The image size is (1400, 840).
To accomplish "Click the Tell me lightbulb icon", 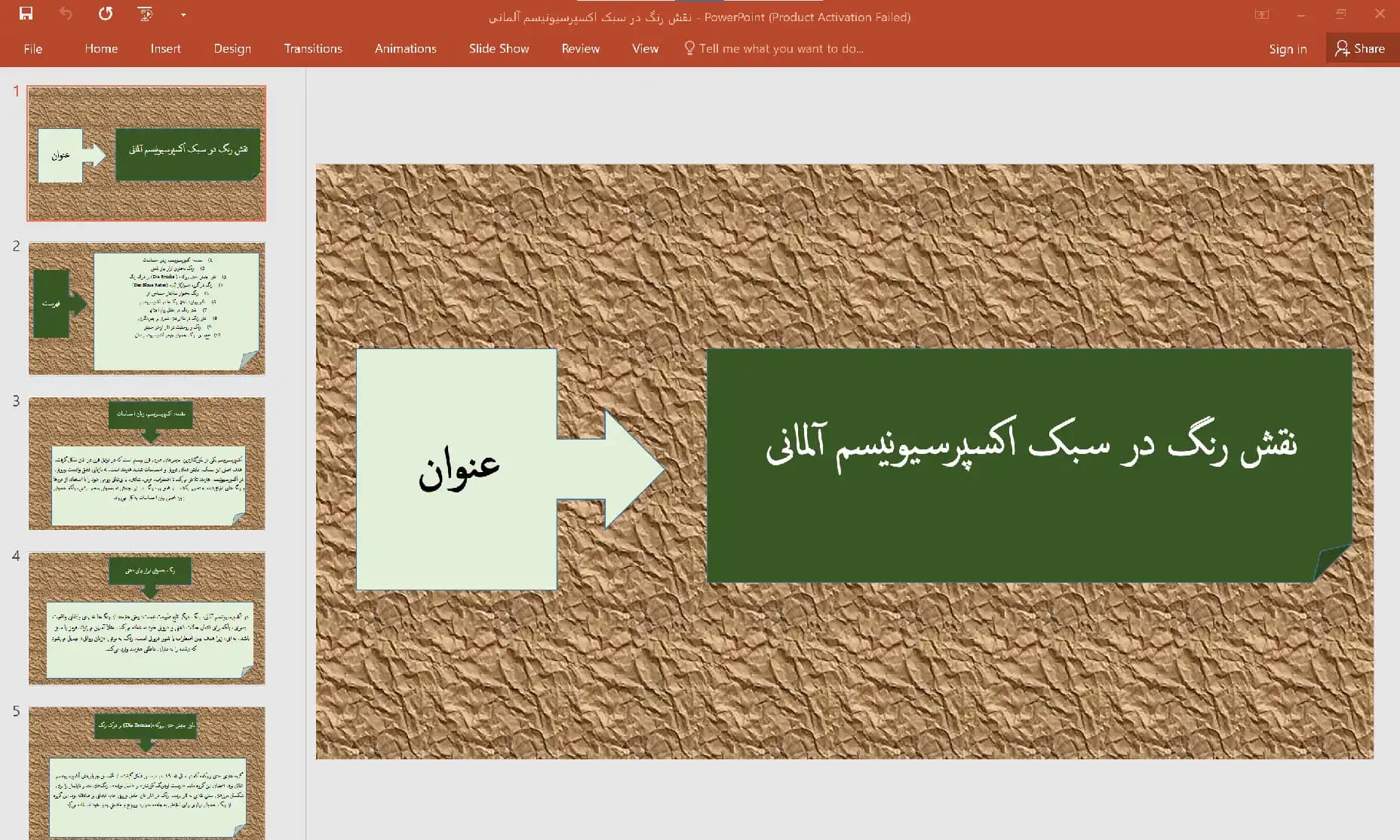I will 689,48.
